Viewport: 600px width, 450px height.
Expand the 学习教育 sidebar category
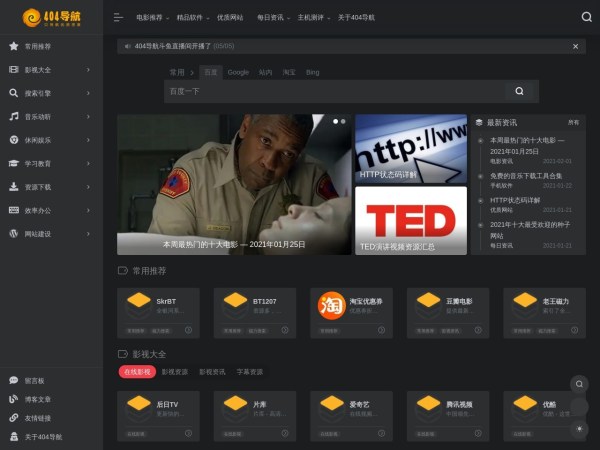click(x=50, y=163)
